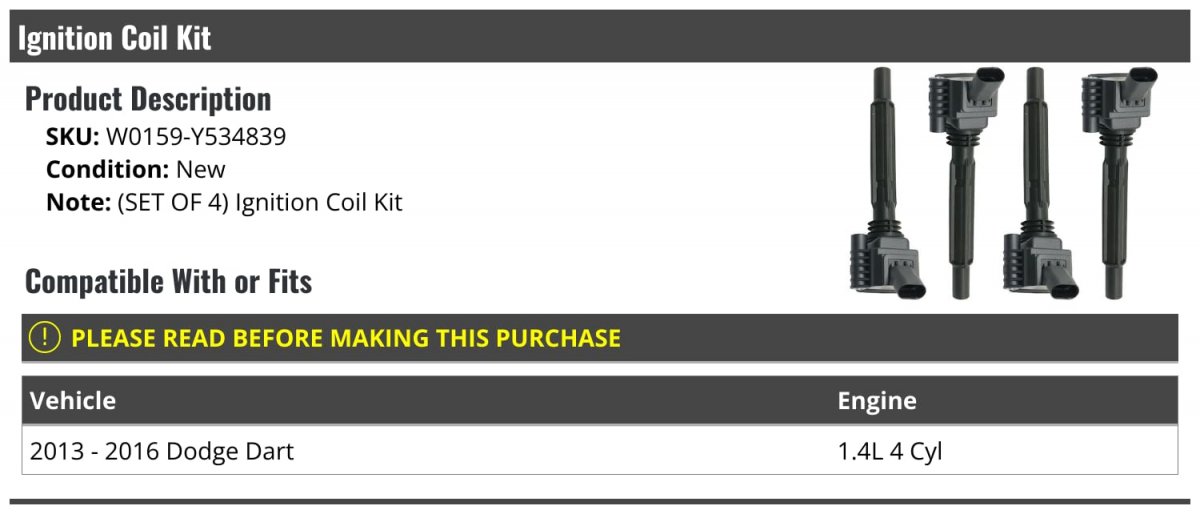1200x514 pixels.
Task: Click the SKU label
Action: tap(73, 137)
